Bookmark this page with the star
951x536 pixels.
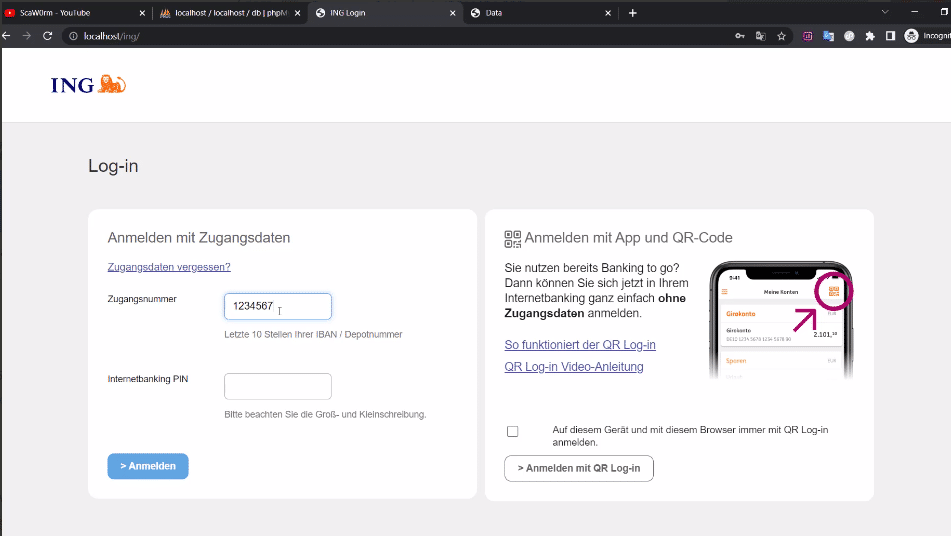781,36
